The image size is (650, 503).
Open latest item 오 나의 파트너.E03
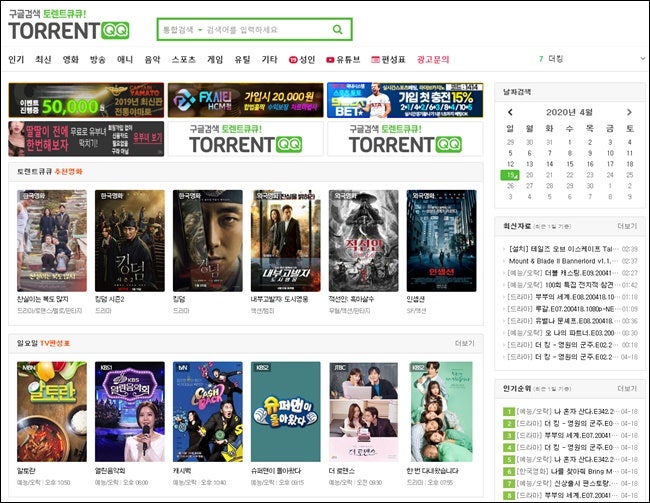tap(563, 333)
